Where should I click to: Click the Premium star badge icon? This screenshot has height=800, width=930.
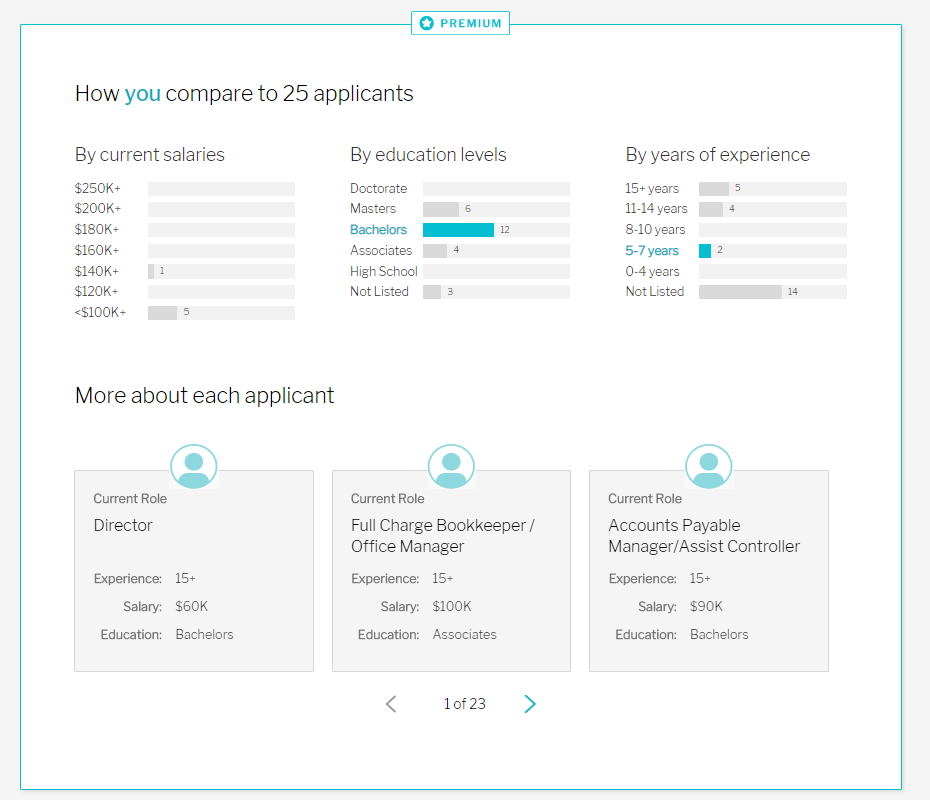click(x=426, y=23)
